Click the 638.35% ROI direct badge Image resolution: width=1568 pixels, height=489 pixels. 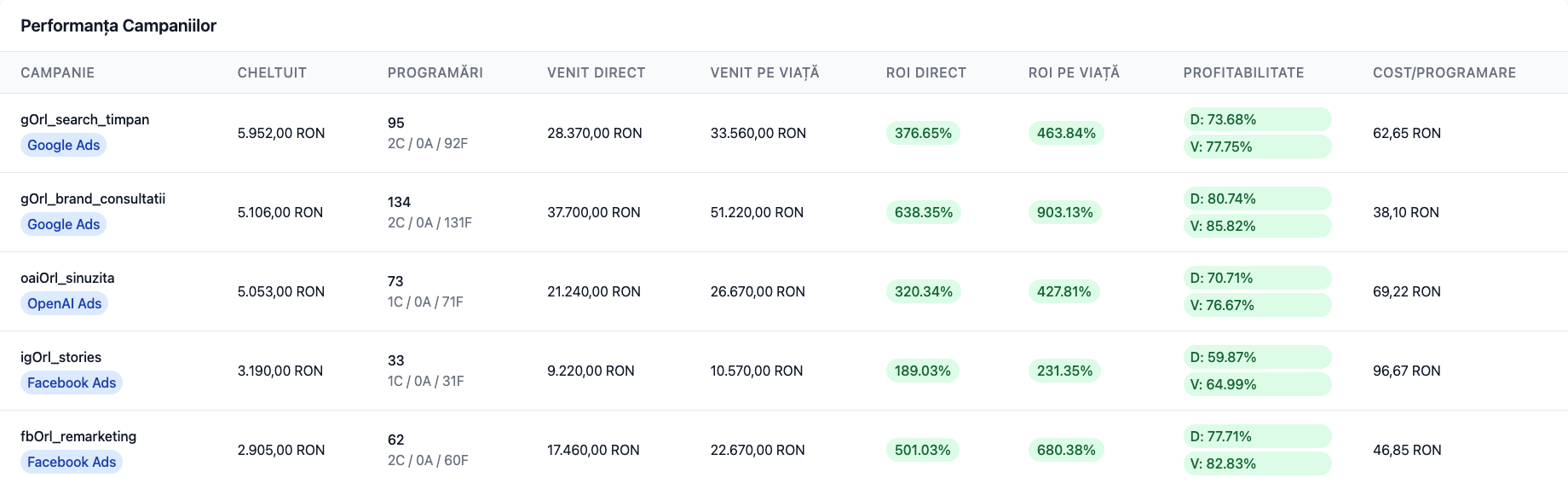point(924,212)
